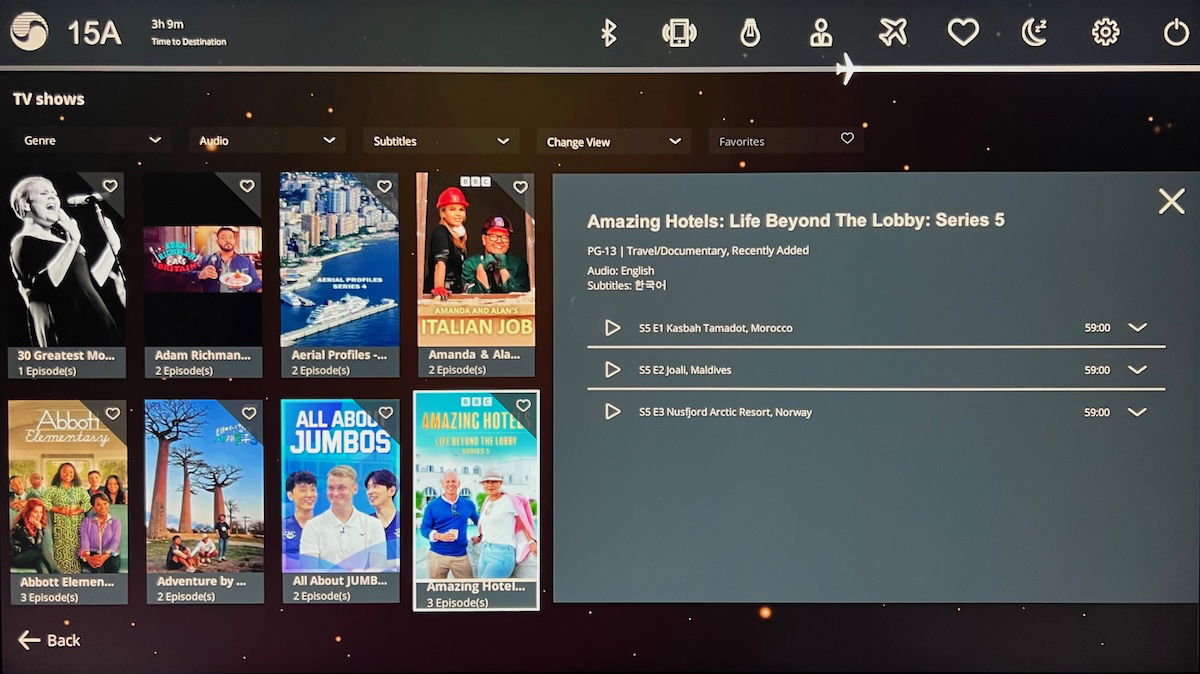The width and height of the screenshot is (1200, 674).
Task: Favorite the 30 Greatest Moments show
Action: point(110,186)
